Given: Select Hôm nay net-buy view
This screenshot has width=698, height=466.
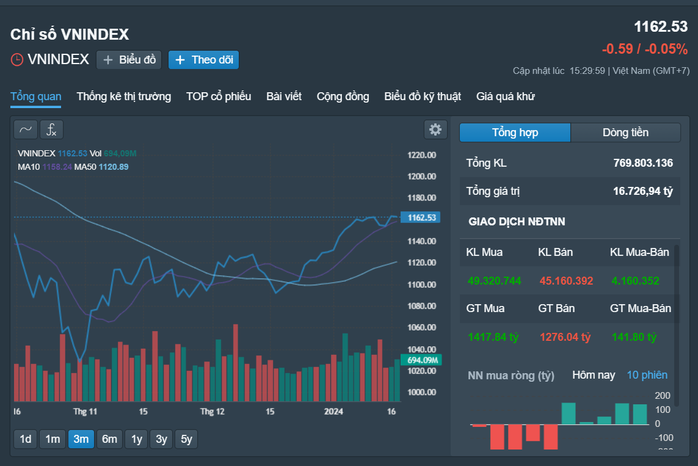Looking at the screenshot, I should [x=593, y=375].
